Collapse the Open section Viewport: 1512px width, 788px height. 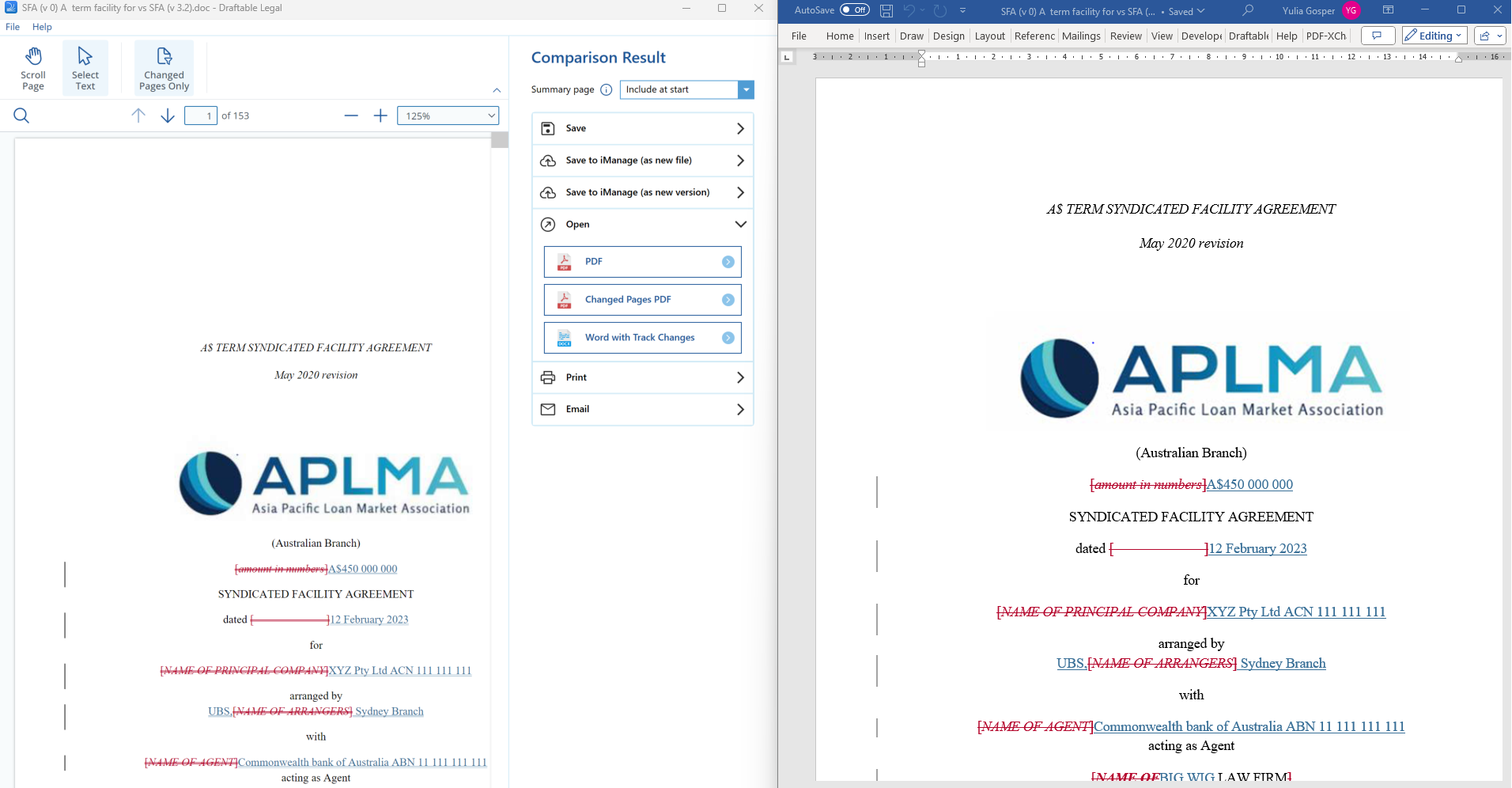[643, 225]
